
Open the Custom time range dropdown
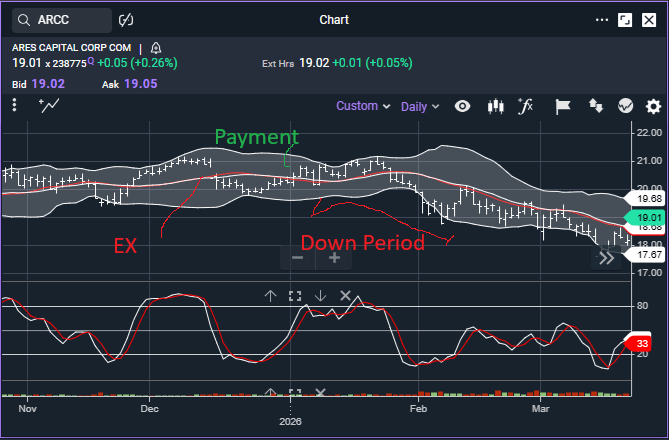pos(363,106)
